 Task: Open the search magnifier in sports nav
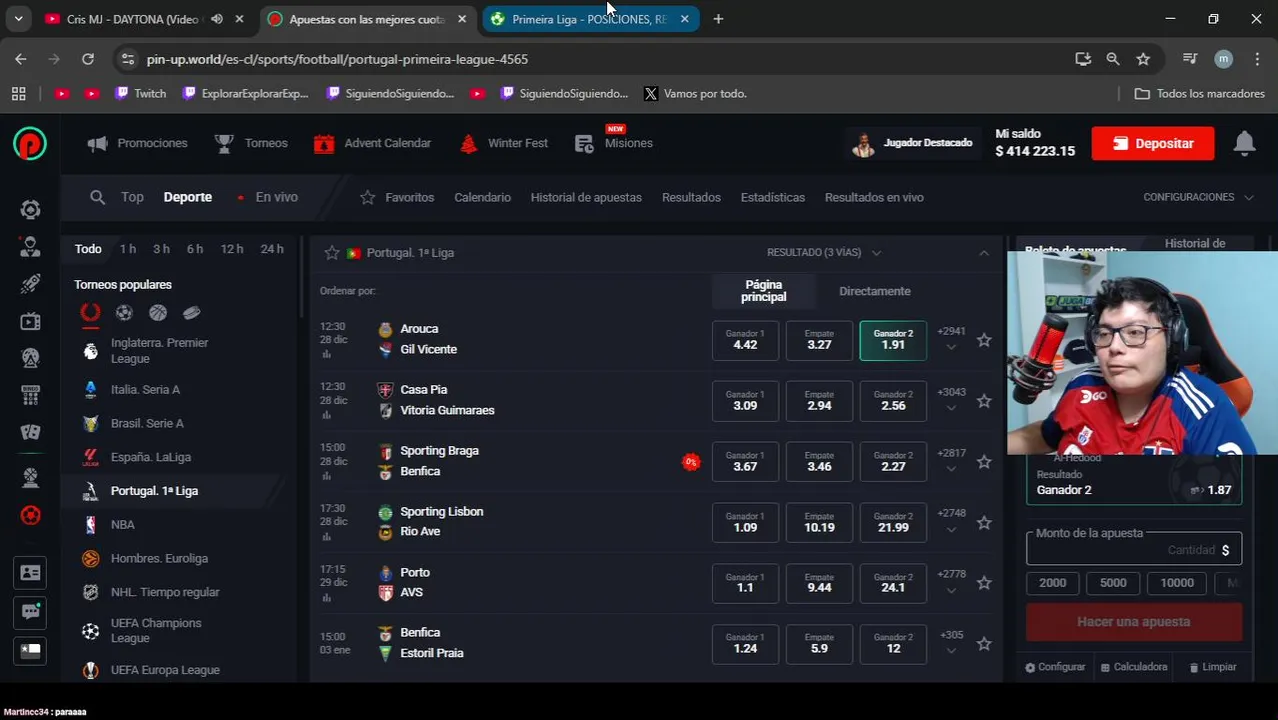click(x=97, y=197)
